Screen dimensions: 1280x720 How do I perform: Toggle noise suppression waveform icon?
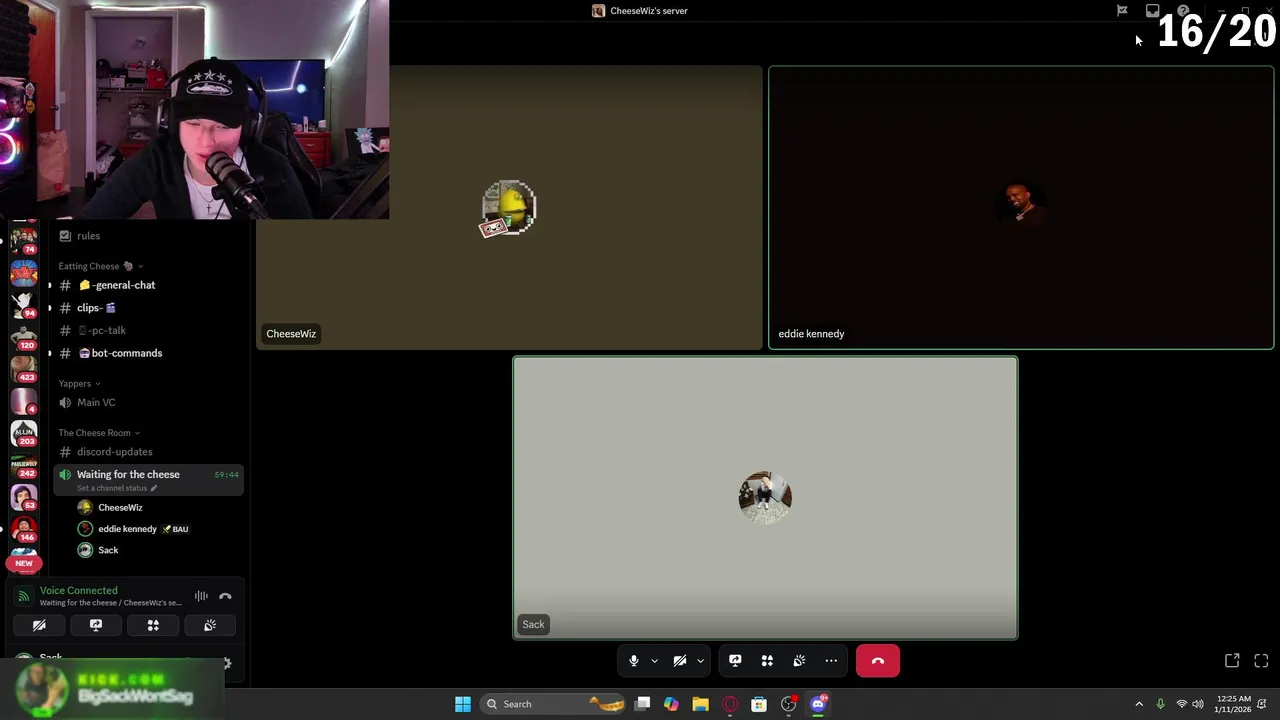[201, 596]
